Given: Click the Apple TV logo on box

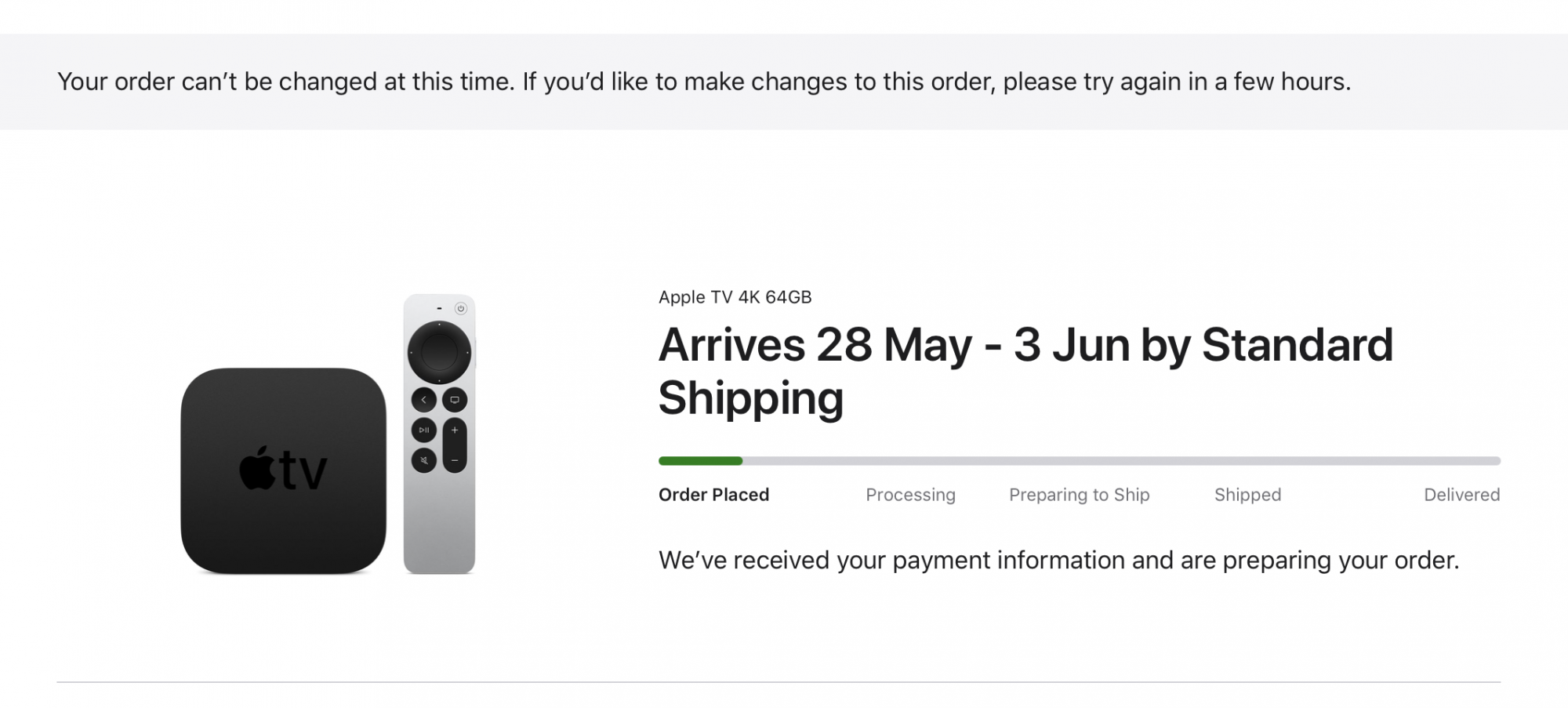Looking at the screenshot, I should click(x=283, y=470).
